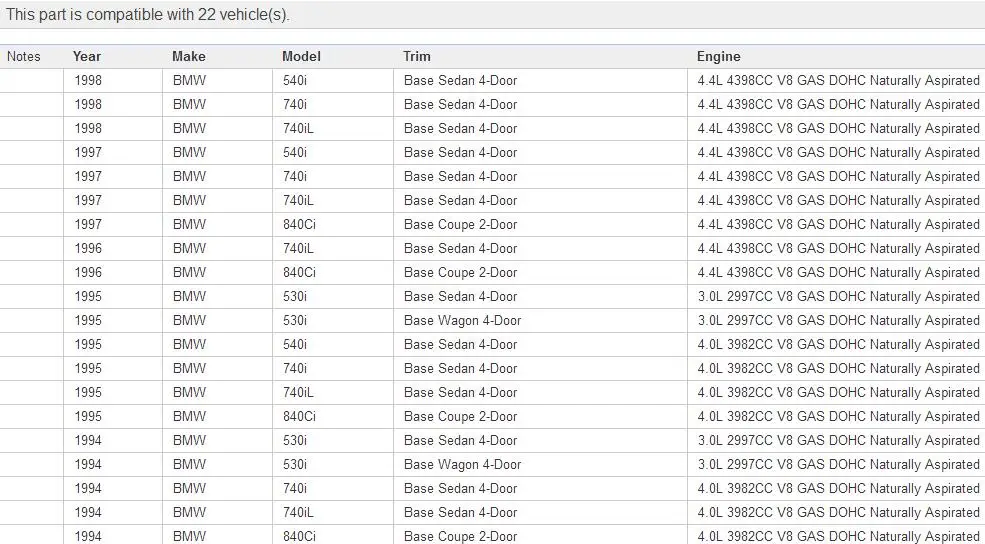Viewport: 985px width, 544px height.
Task: Select model 740i in the 1995 row
Action: point(295,368)
